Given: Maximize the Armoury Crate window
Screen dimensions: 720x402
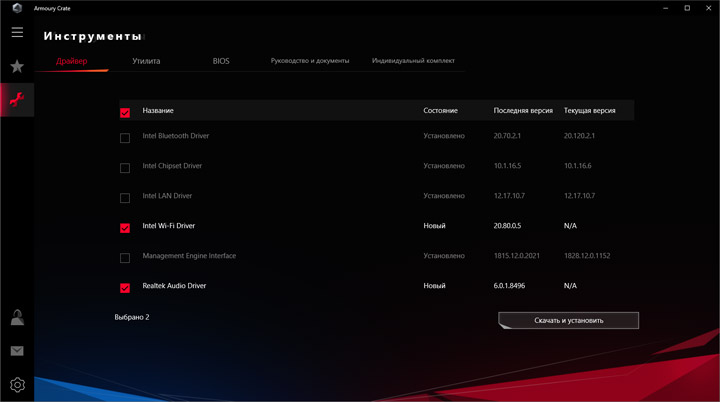Looking at the screenshot, I should coord(687,8).
